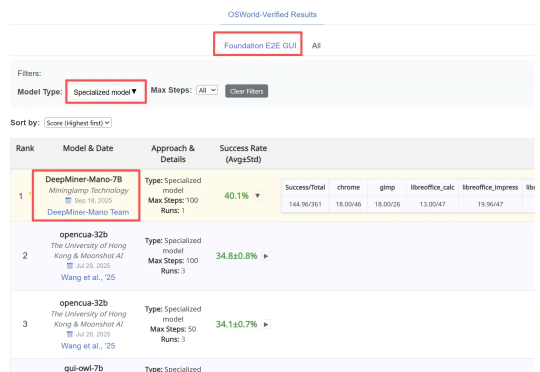
Task: Click the 19.96/47 cell
Action: [x=490, y=204]
